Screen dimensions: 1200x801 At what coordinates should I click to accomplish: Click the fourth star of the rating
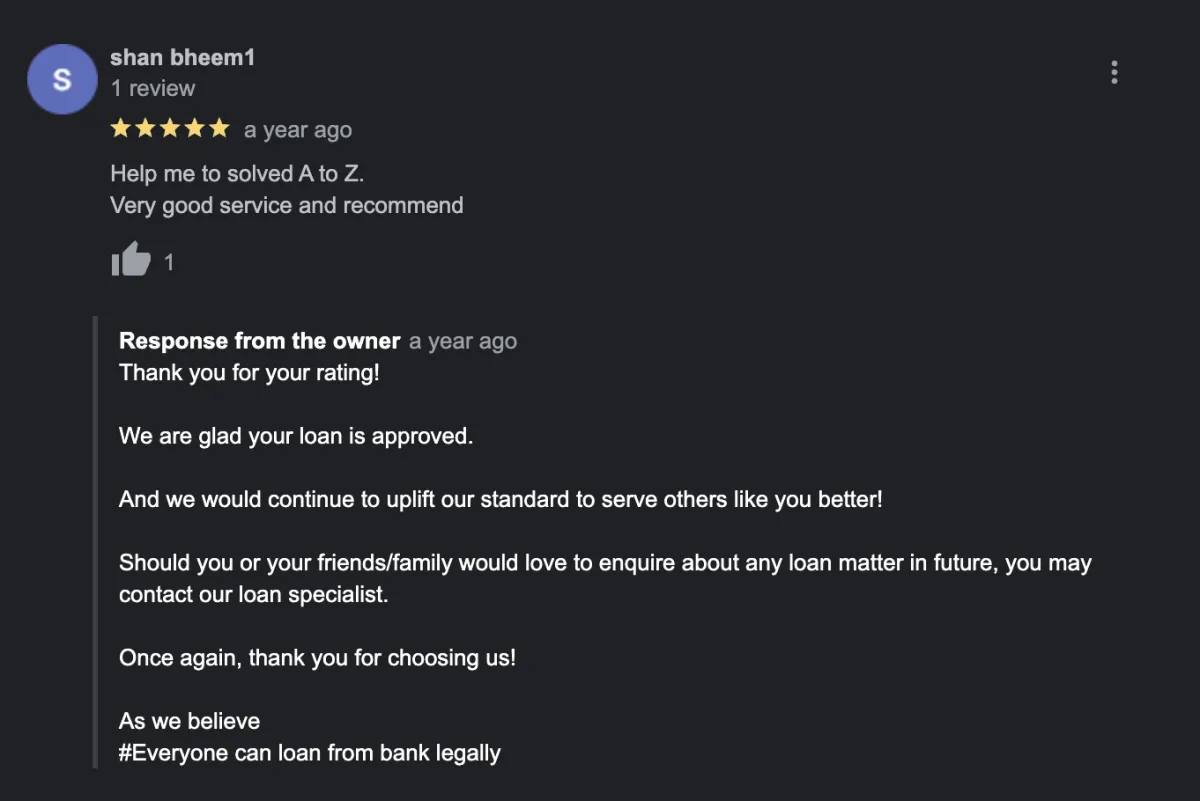(195, 129)
